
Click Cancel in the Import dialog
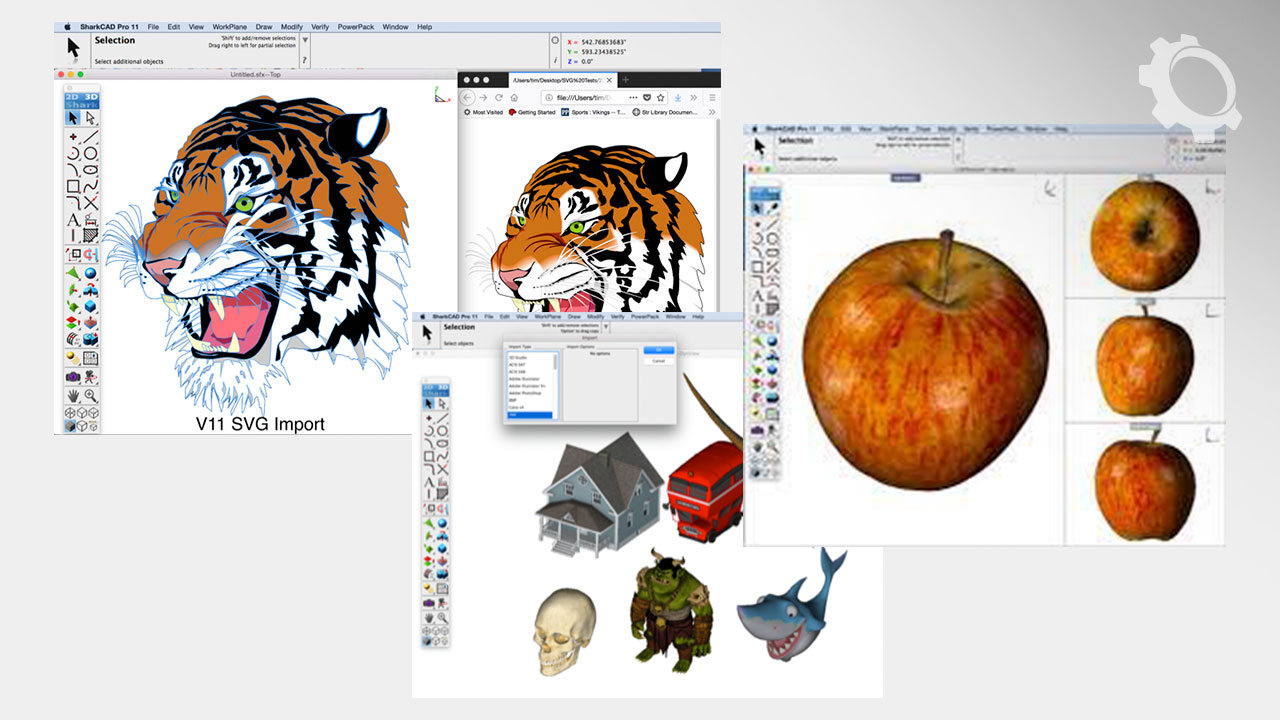click(658, 361)
